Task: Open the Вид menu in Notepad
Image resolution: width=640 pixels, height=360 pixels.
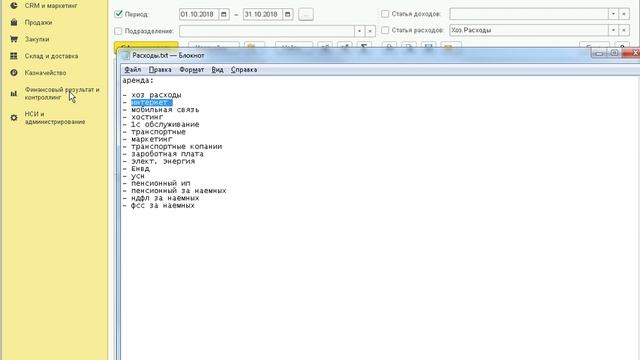Action: click(217, 70)
